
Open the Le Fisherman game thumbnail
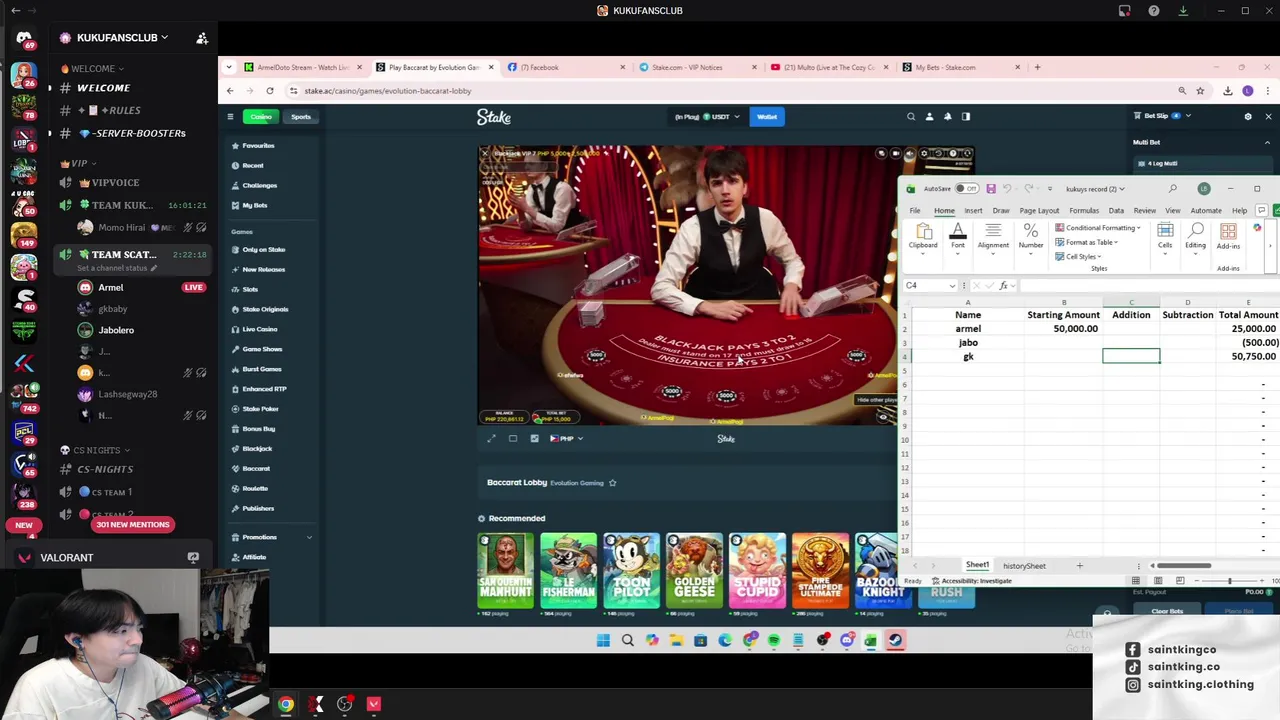(568, 571)
